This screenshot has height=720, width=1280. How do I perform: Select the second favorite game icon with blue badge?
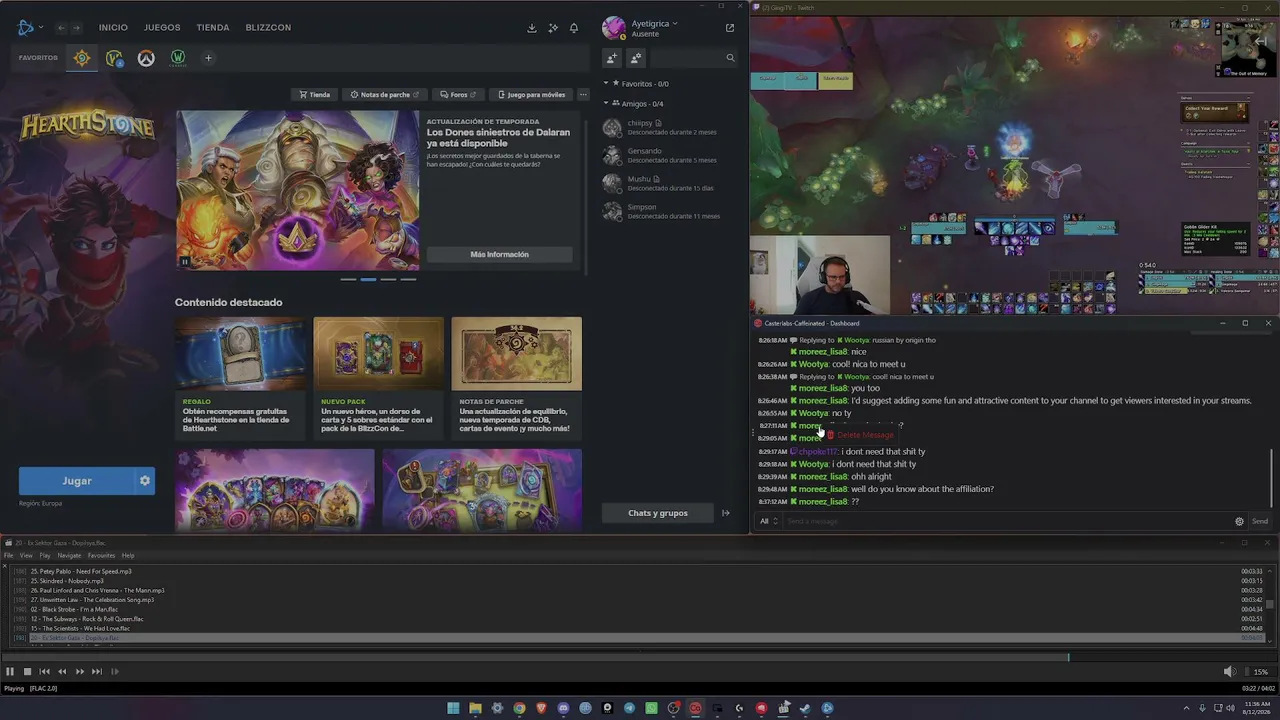[x=114, y=58]
